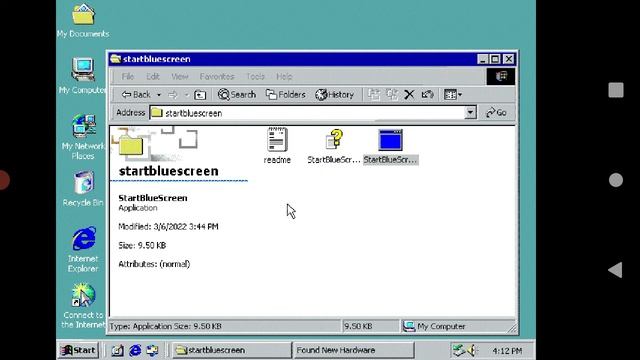Tap the Android home circle button
The width and height of the screenshot is (640, 360).
(x=616, y=180)
